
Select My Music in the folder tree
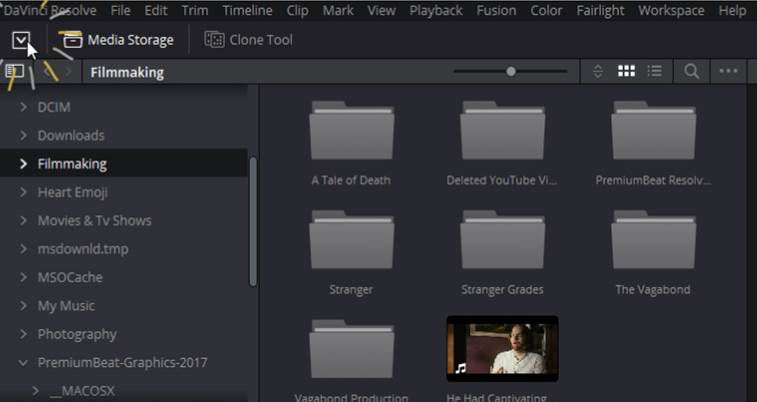pyautogui.click(x=66, y=305)
